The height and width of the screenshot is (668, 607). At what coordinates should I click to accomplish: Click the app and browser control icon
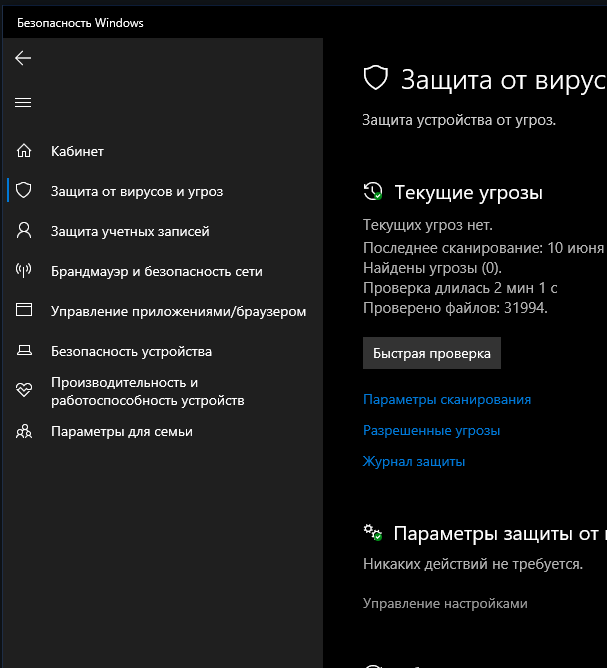[24, 311]
